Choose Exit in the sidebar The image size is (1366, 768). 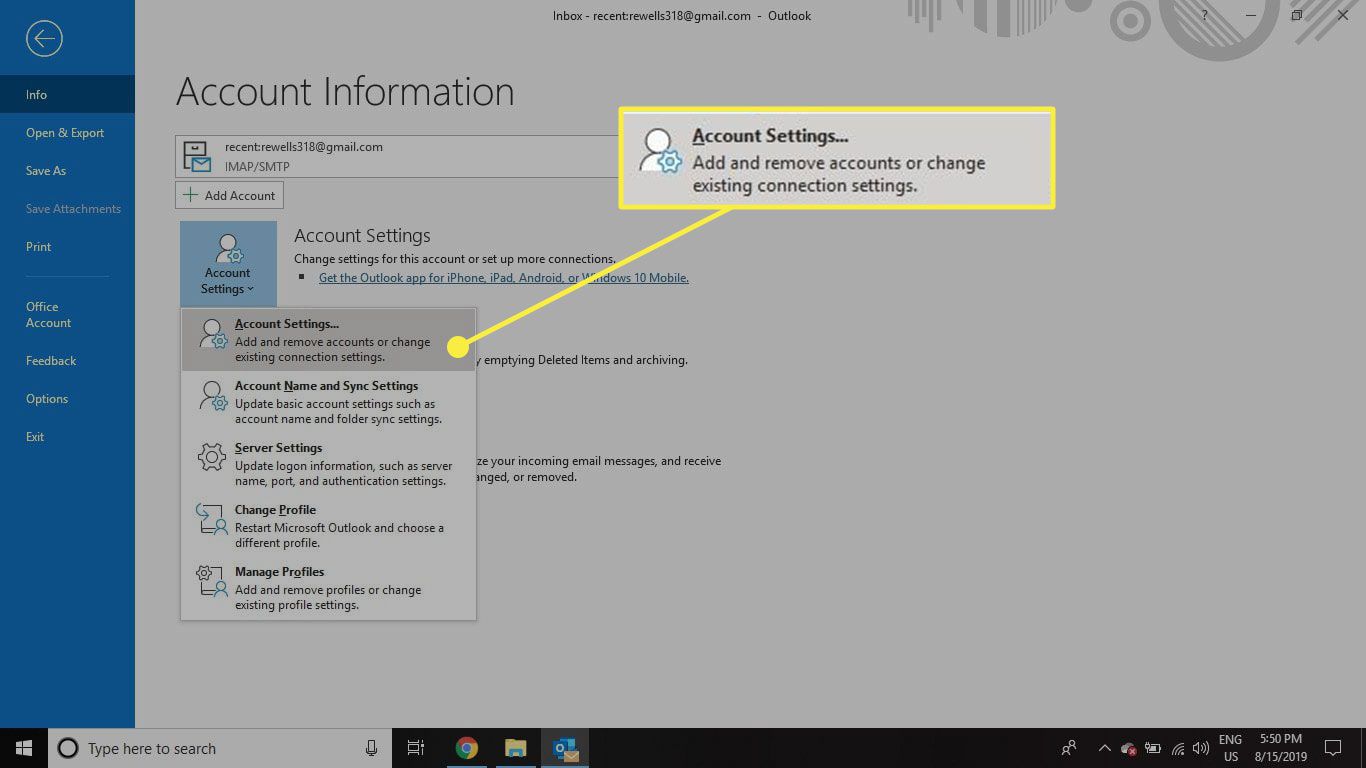67,436
